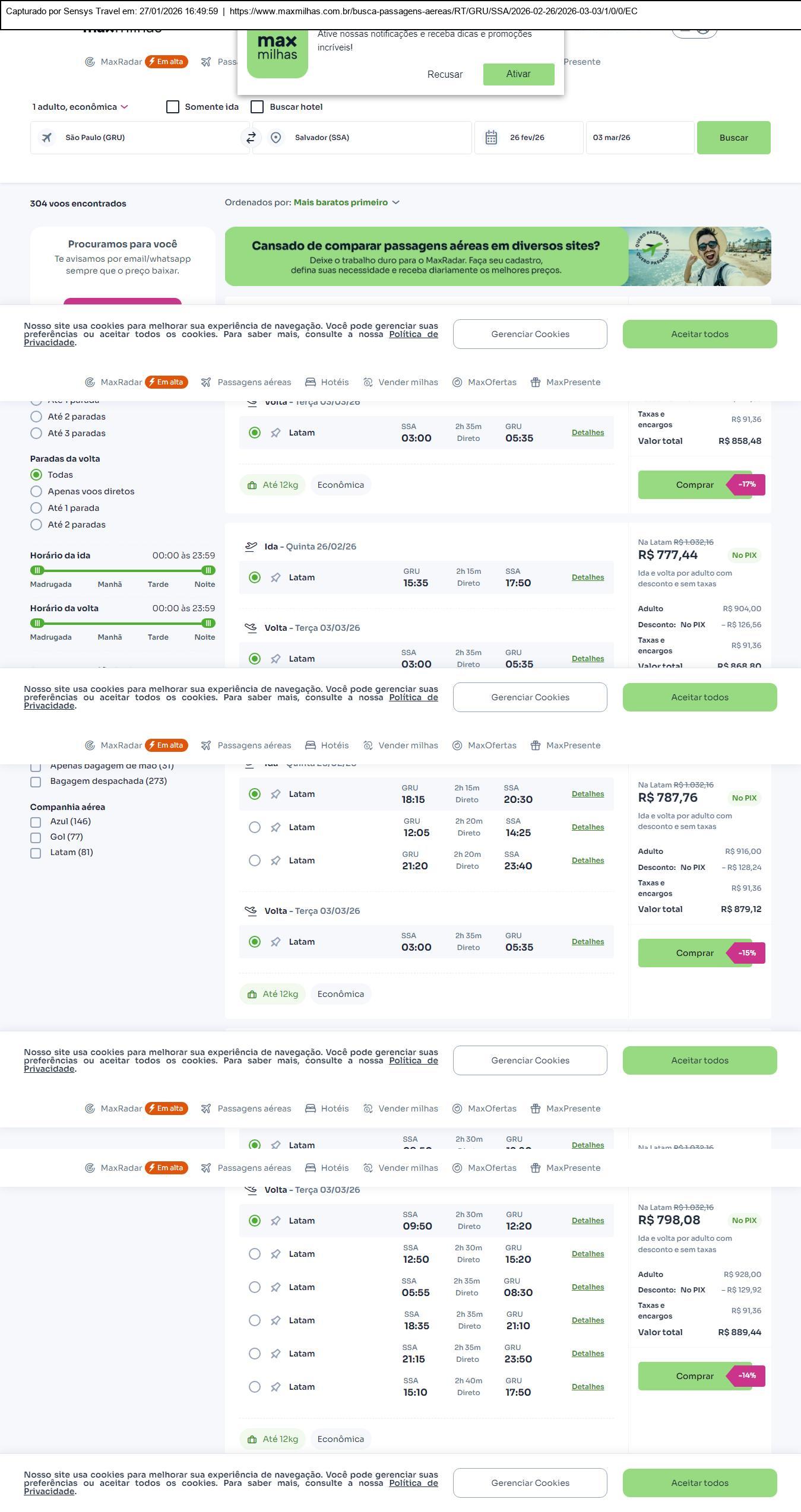Pin the Latam 18:35 SSA return flight

276,1320
